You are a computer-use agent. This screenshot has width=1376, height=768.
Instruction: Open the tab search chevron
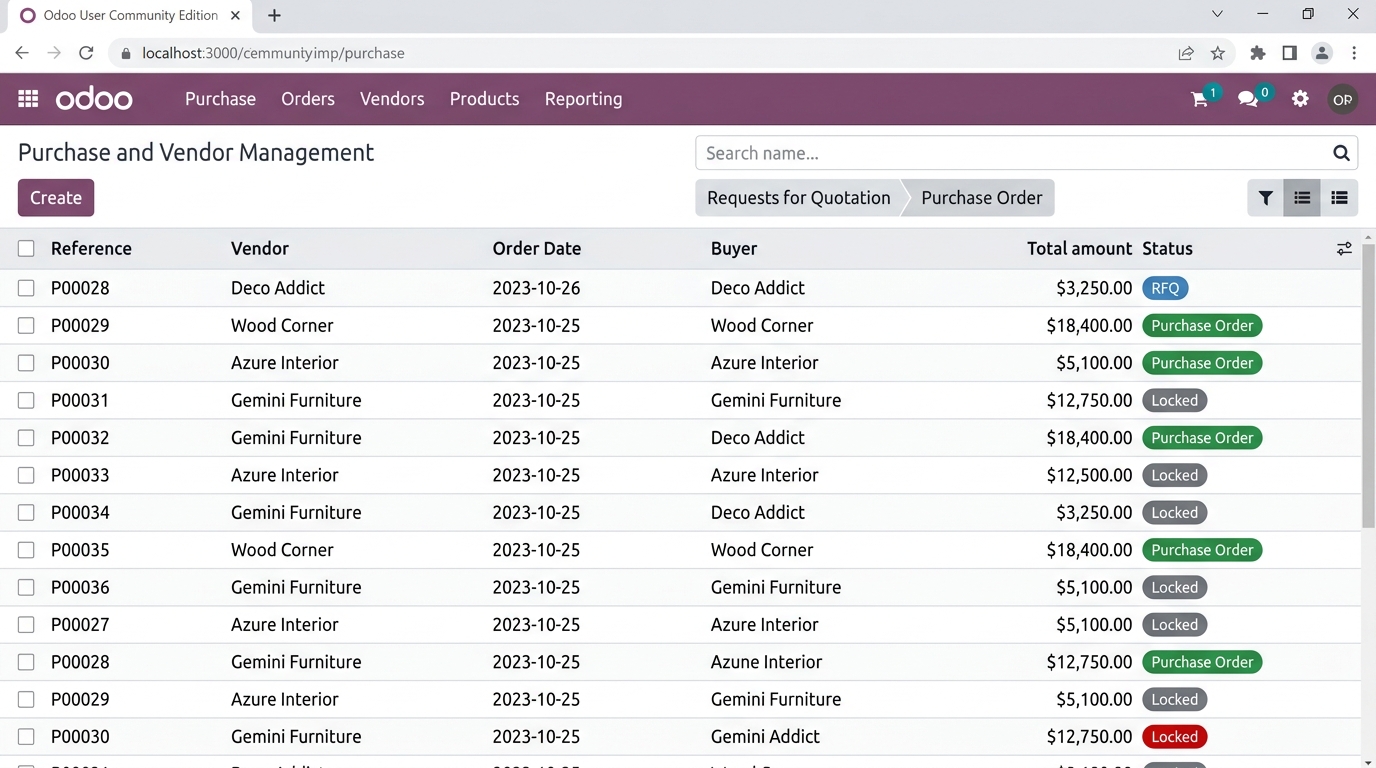point(1217,14)
